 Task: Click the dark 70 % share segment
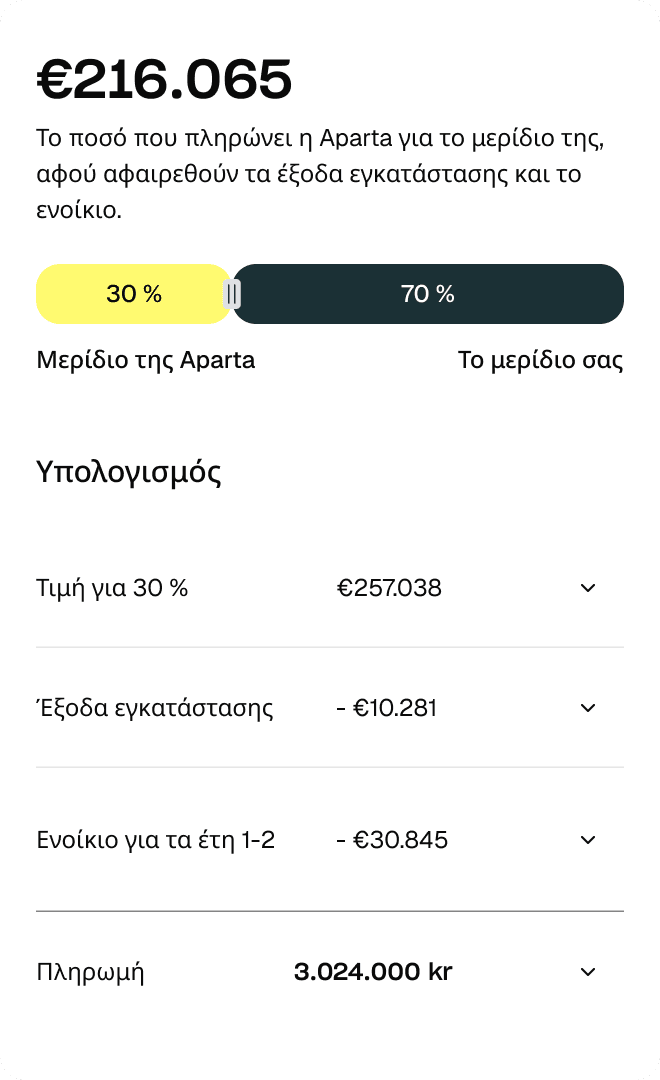428,294
